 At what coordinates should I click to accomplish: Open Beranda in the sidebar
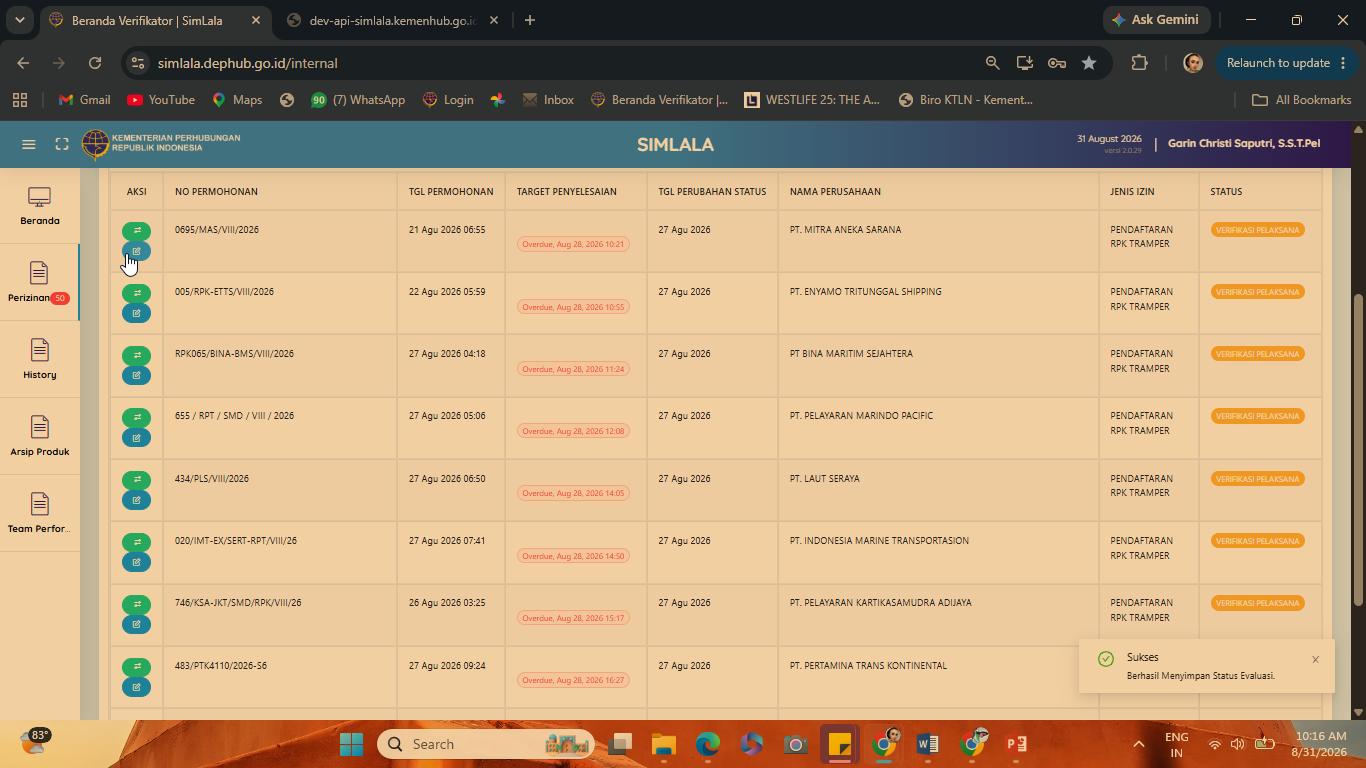click(x=40, y=206)
